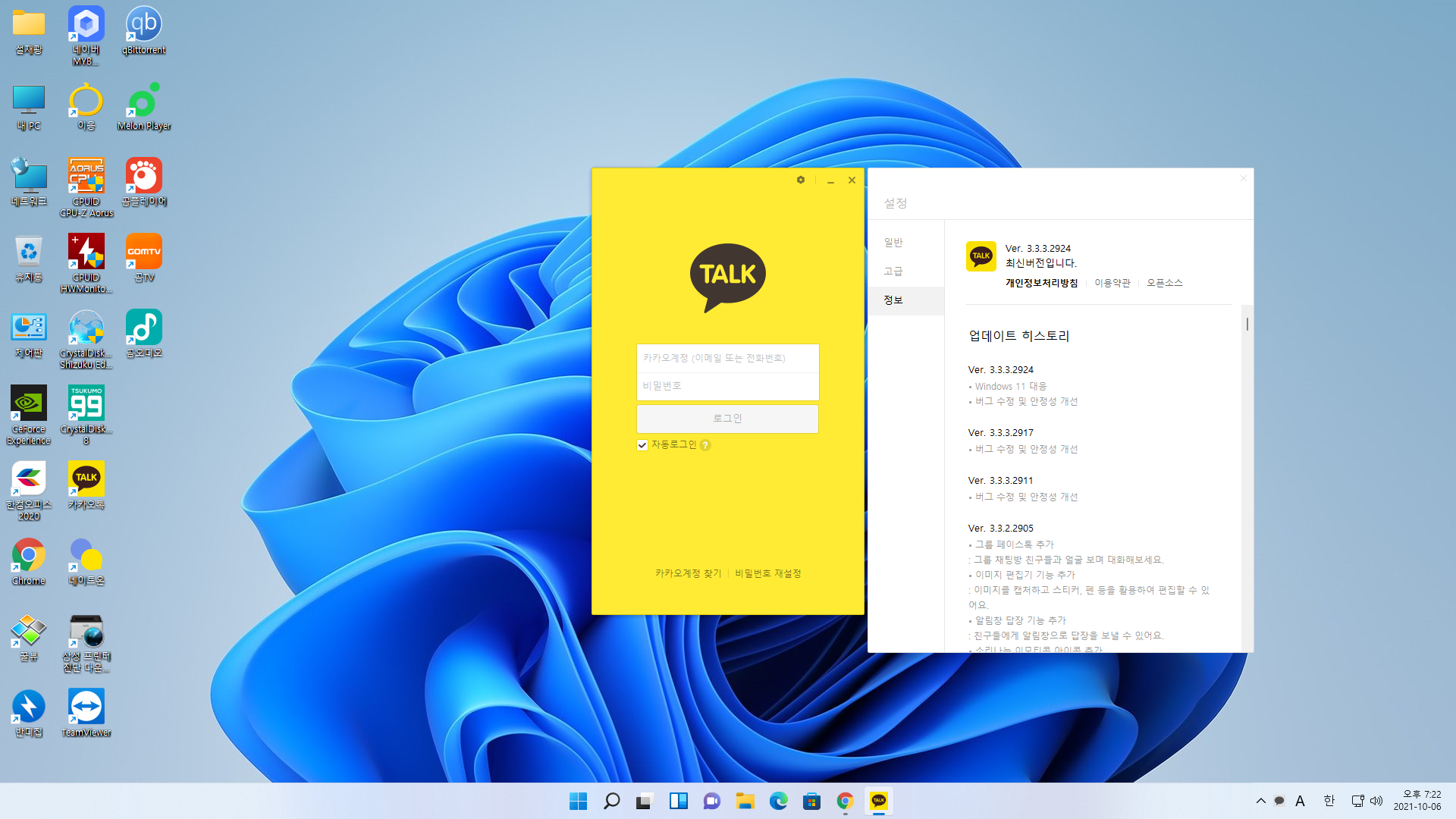Expand the system tray hidden icons chevron
The width and height of the screenshot is (1456, 819).
click(x=1260, y=801)
